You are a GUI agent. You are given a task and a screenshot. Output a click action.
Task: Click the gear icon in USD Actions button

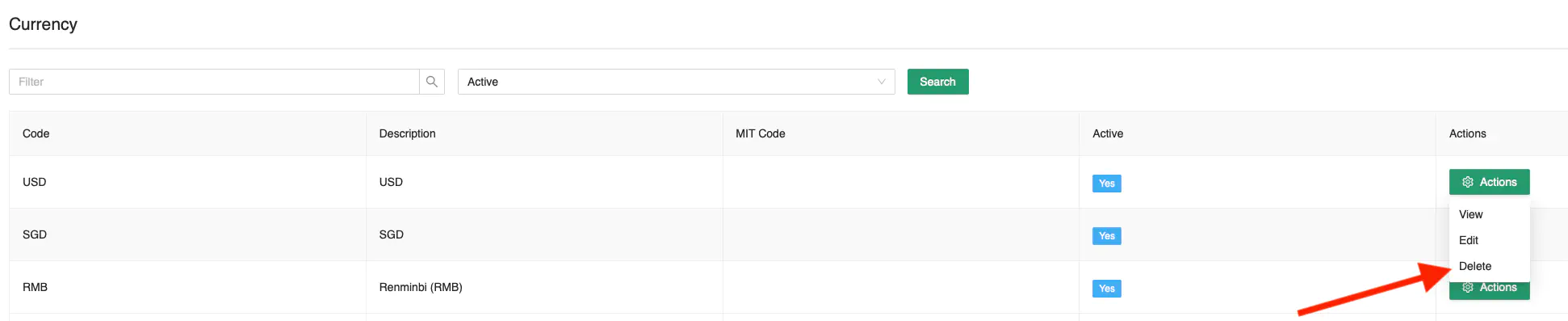(1468, 182)
